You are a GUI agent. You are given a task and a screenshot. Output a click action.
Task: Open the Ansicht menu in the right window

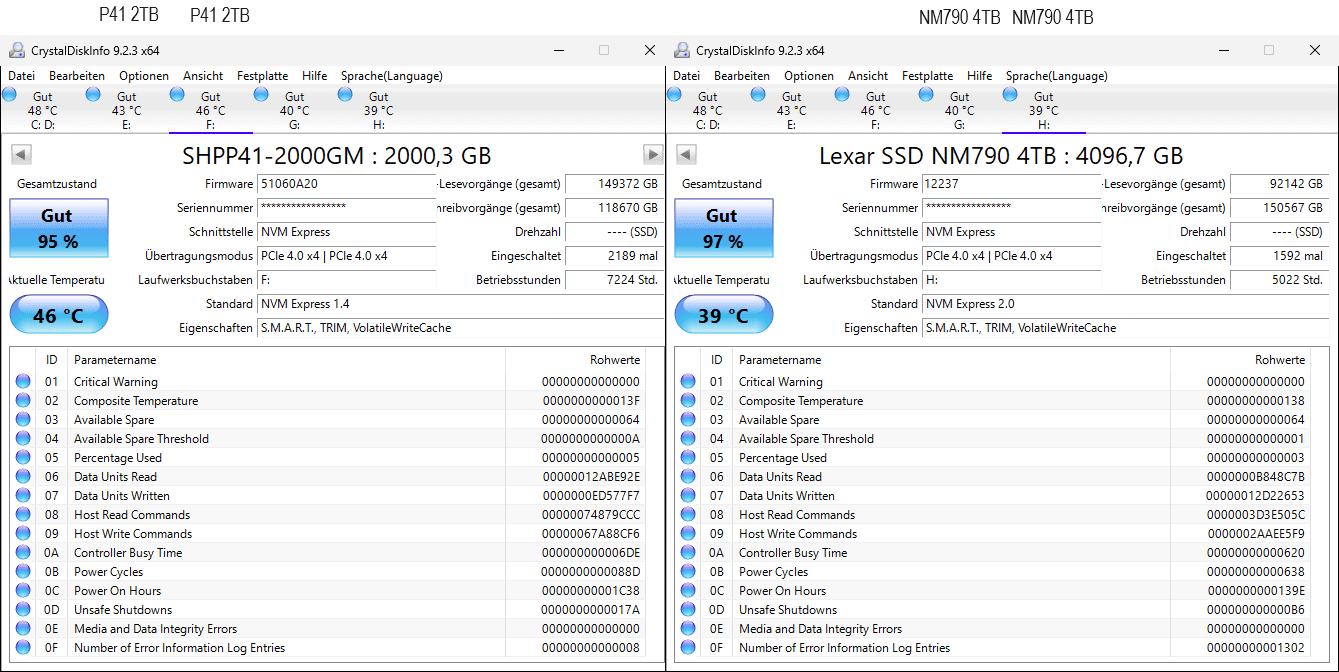pyautogui.click(x=868, y=76)
